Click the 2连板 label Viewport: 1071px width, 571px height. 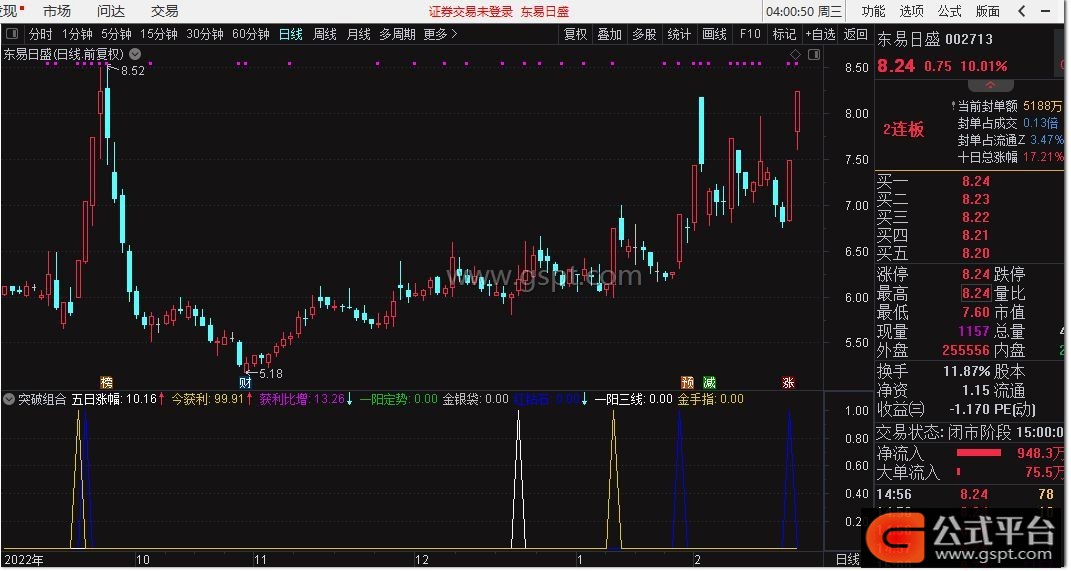click(904, 130)
